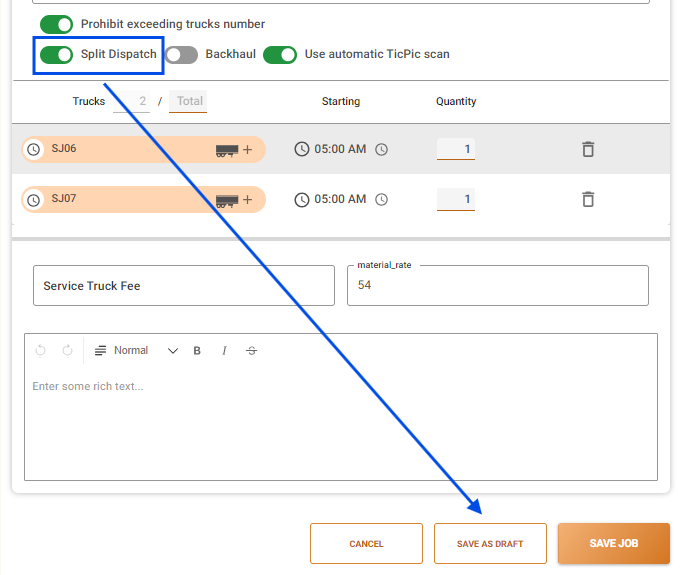Image resolution: width=681 pixels, height=575 pixels.
Task: Delete the SJ06 truck row
Action: click(x=588, y=149)
